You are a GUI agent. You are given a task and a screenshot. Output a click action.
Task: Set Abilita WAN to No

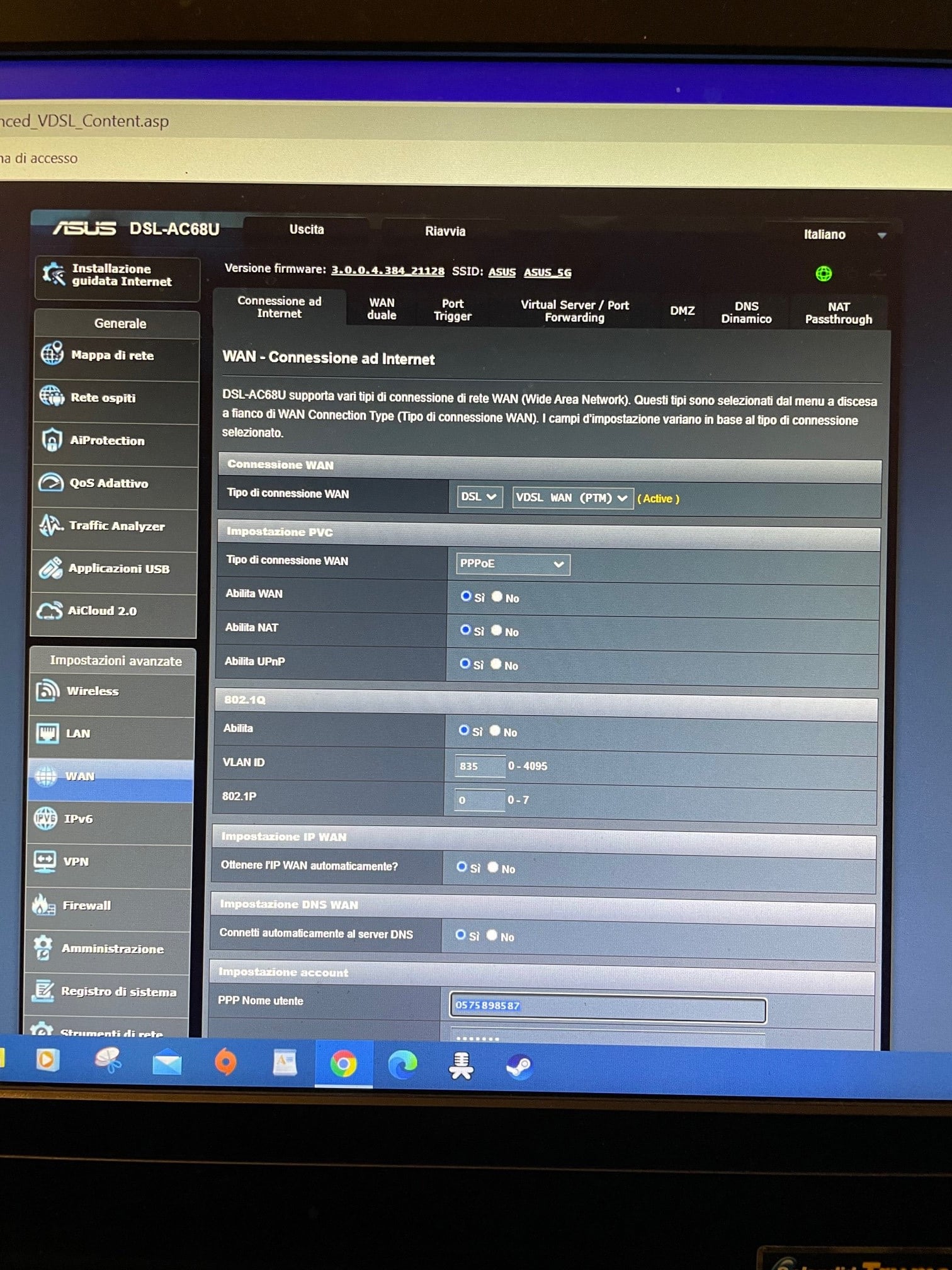[x=497, y=597]
